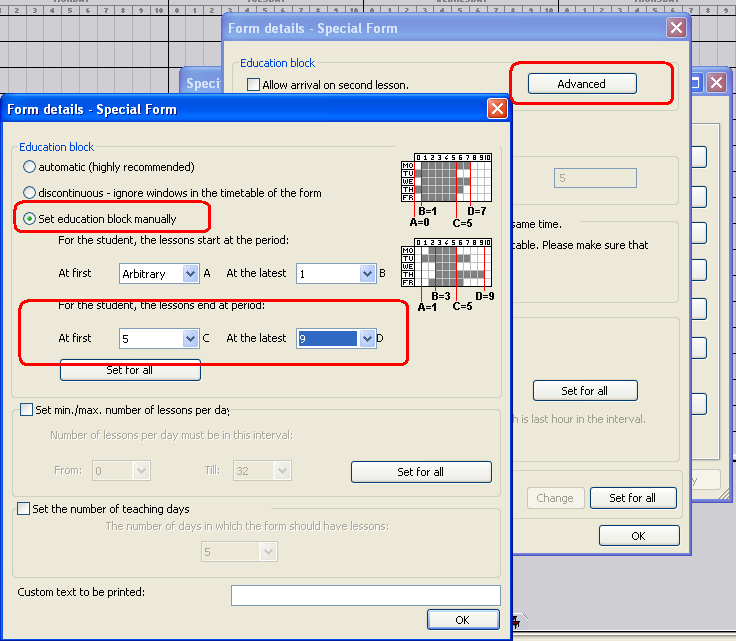Select automatic (highly recommended) radio option
Viewport: 736px width, 641px height.
[x=30, y=167]
